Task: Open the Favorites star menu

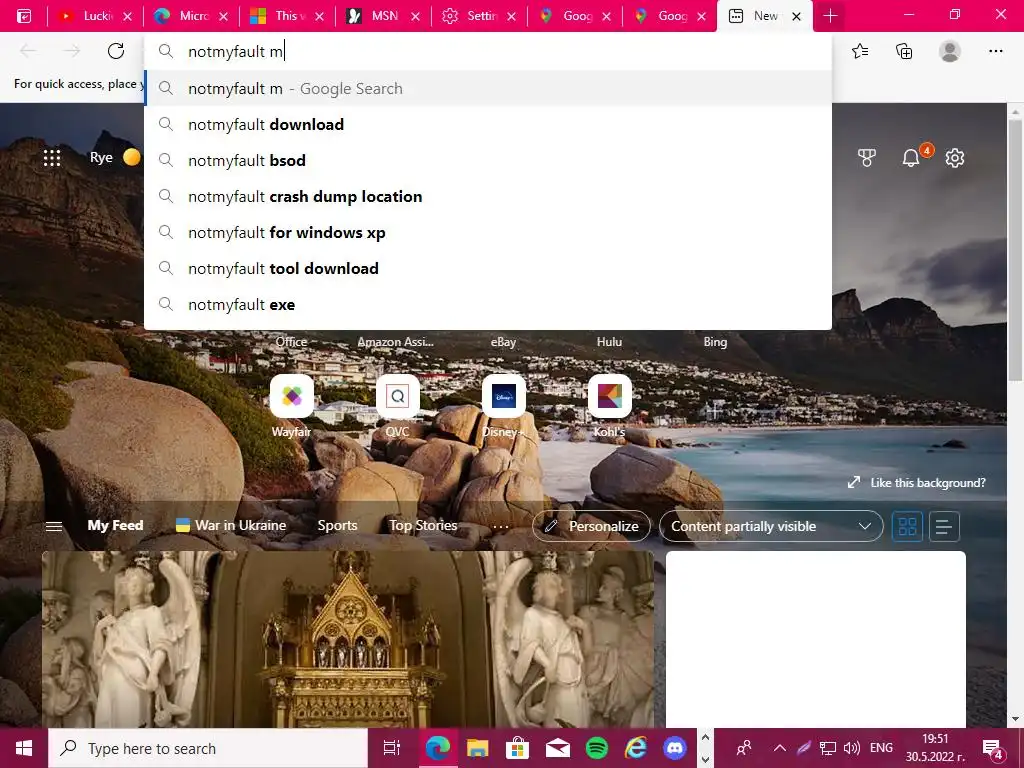Action: [x=860, y=51]
